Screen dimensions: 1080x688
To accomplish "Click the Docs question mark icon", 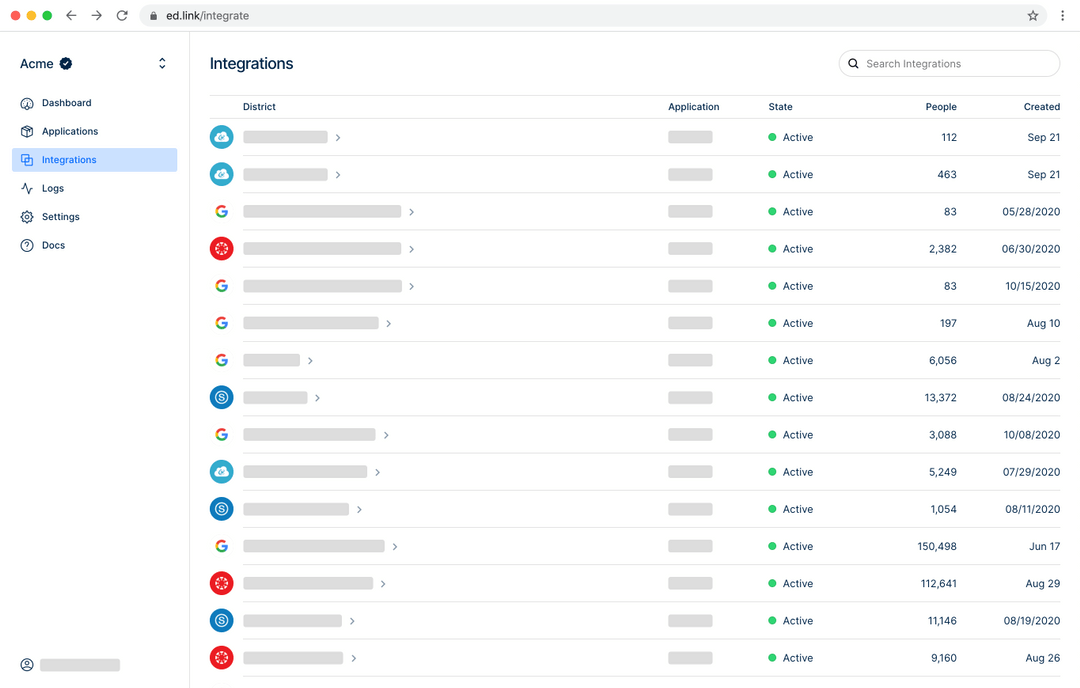I will pos(27,245).
